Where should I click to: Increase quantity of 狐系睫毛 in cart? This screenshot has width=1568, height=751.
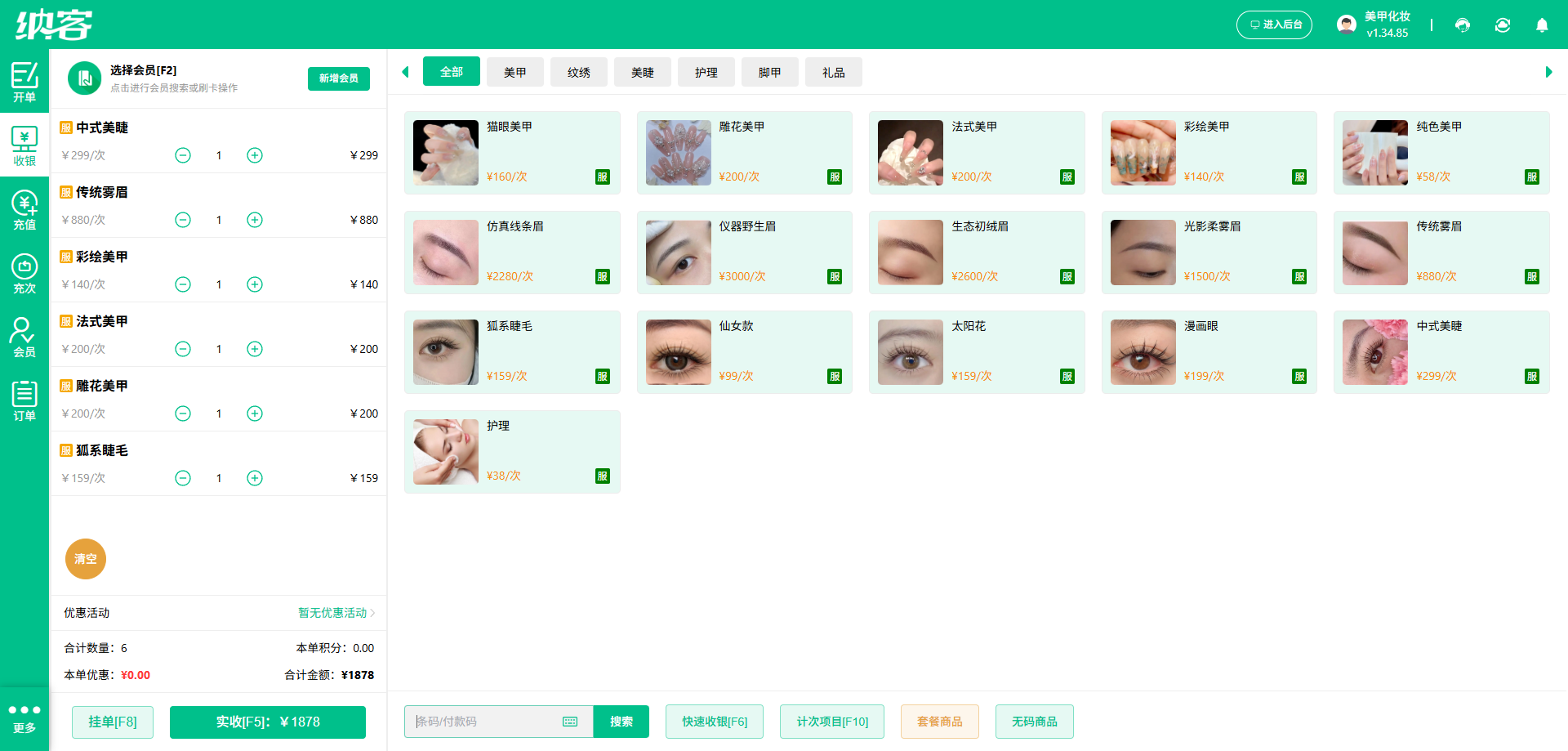255,478
